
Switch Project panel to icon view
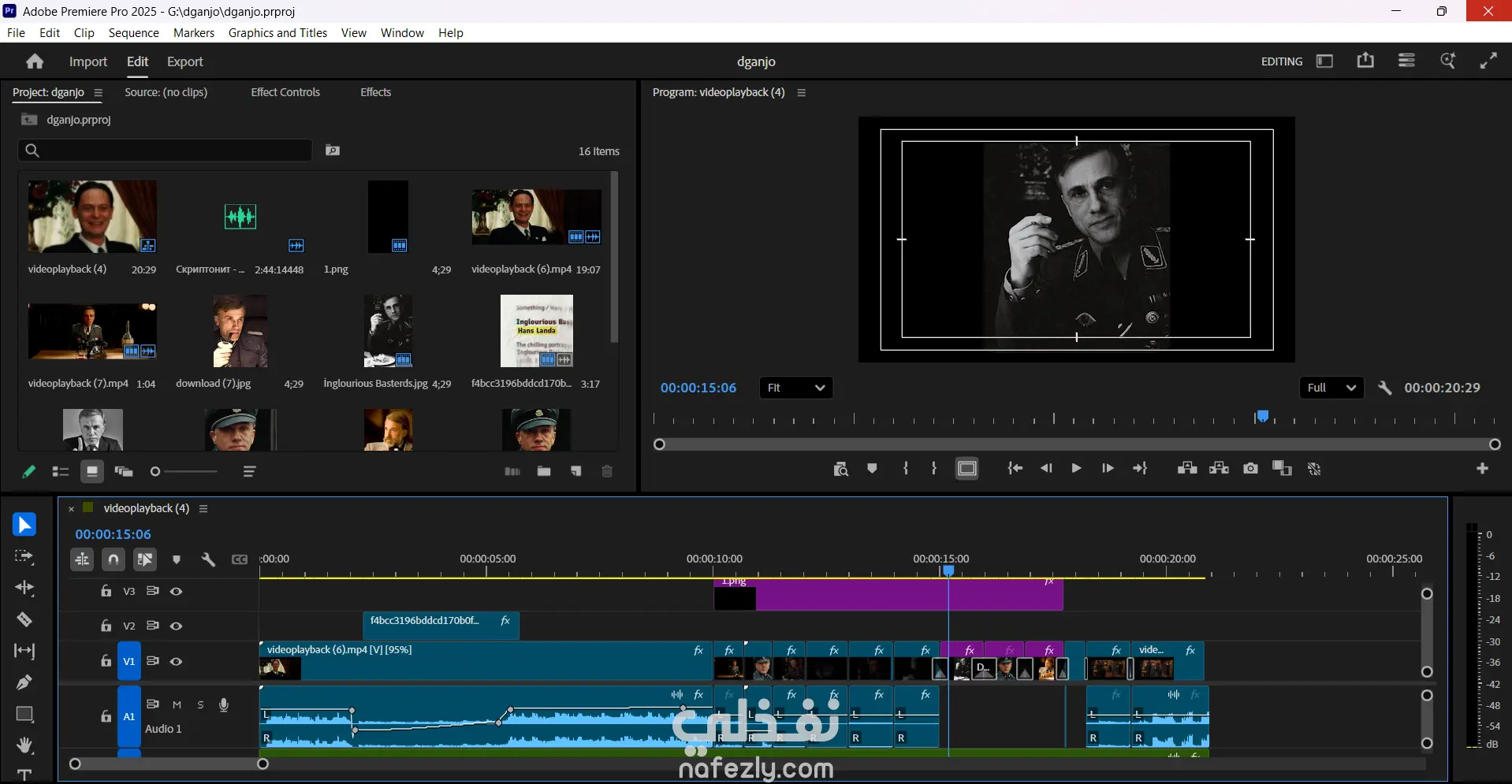(x=92, y=471)
